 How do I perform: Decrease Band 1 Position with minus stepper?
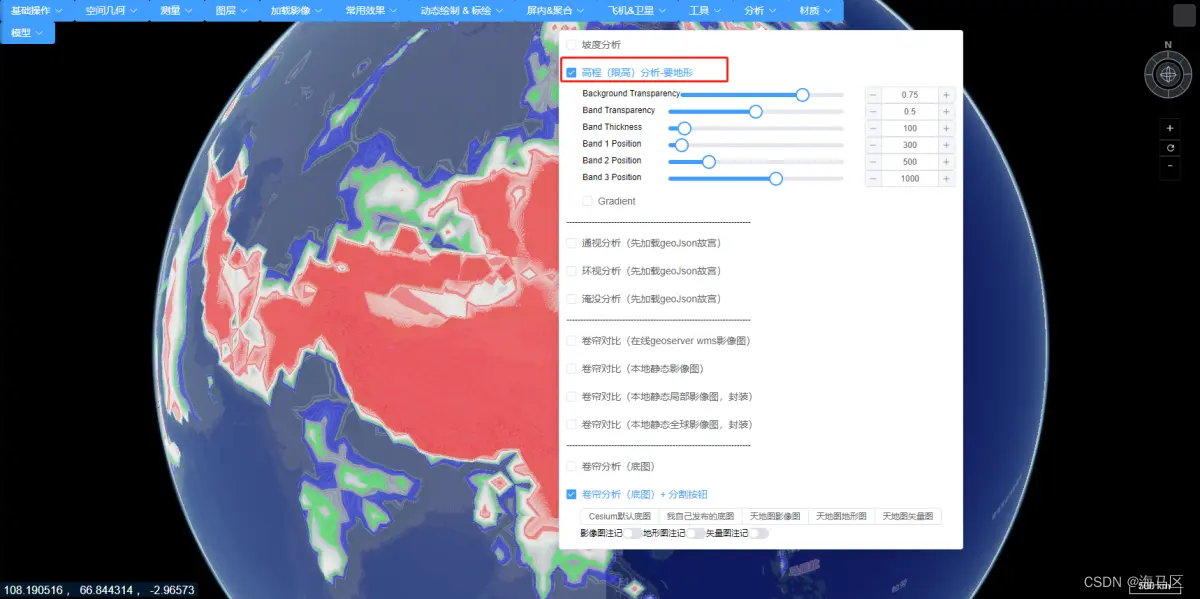[x=873, y=145]
